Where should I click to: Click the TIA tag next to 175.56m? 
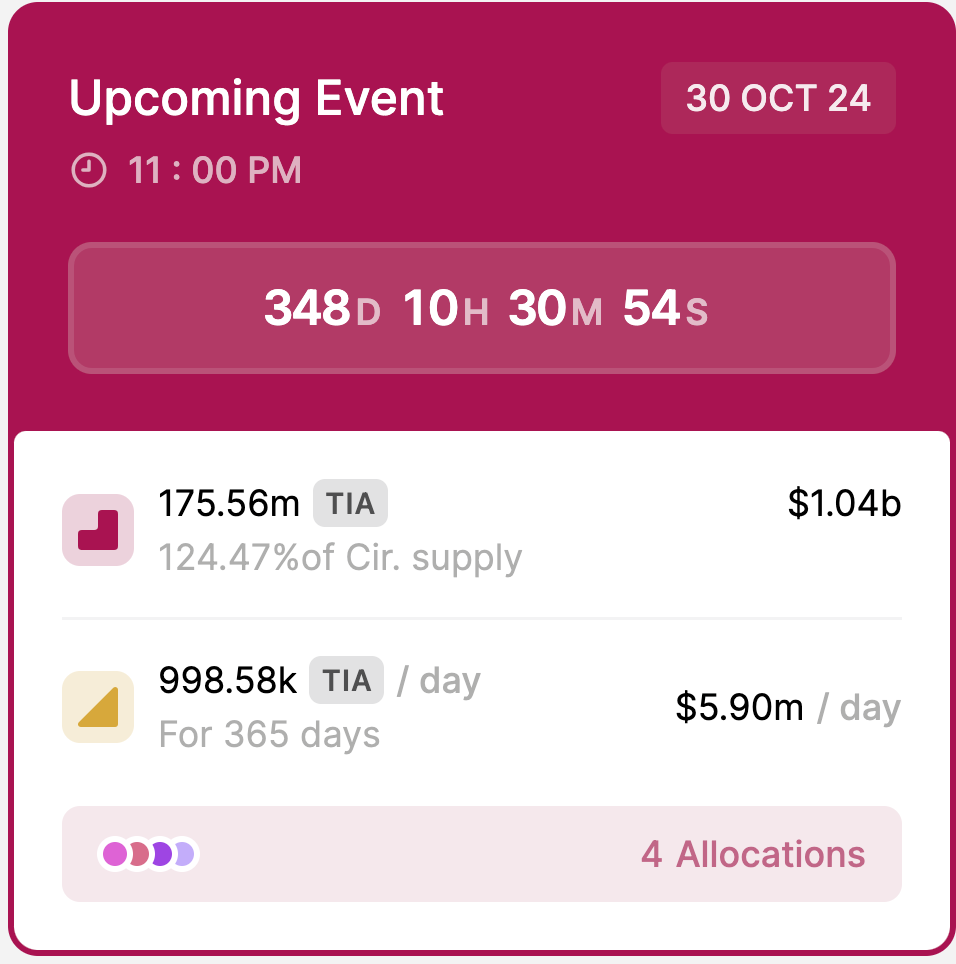click(350, 503)
